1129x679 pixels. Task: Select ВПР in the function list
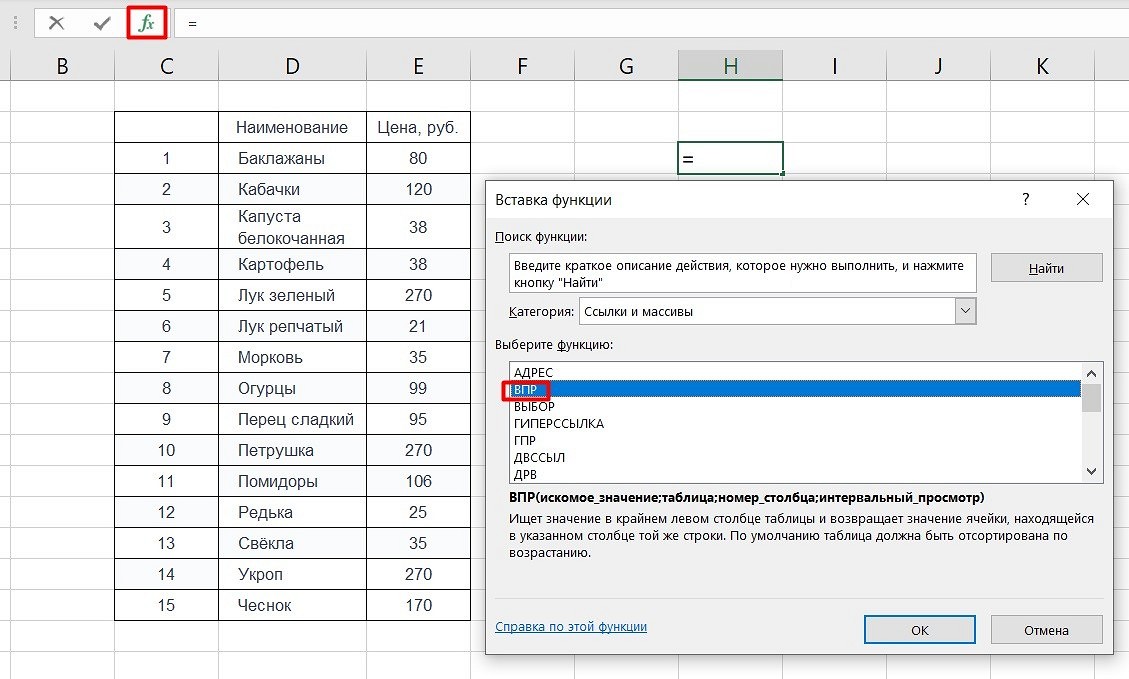click(x=796, y=390)
